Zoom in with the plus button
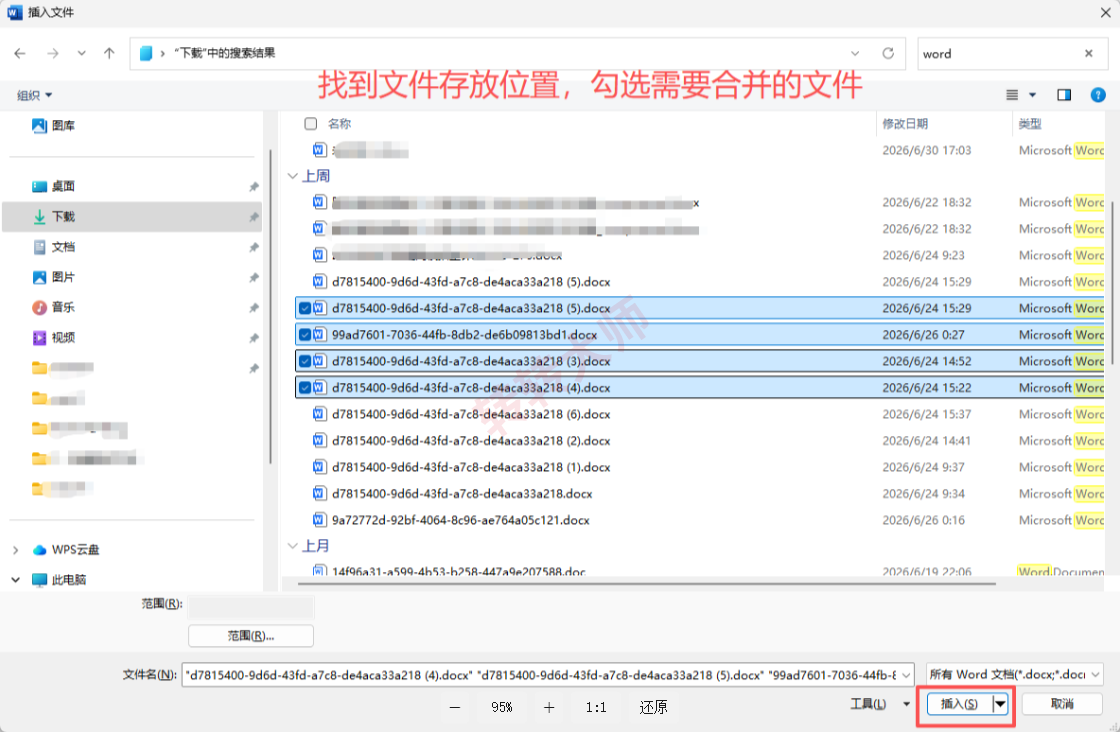This screenshot has width=1120, height=732. tap(549, 708)
